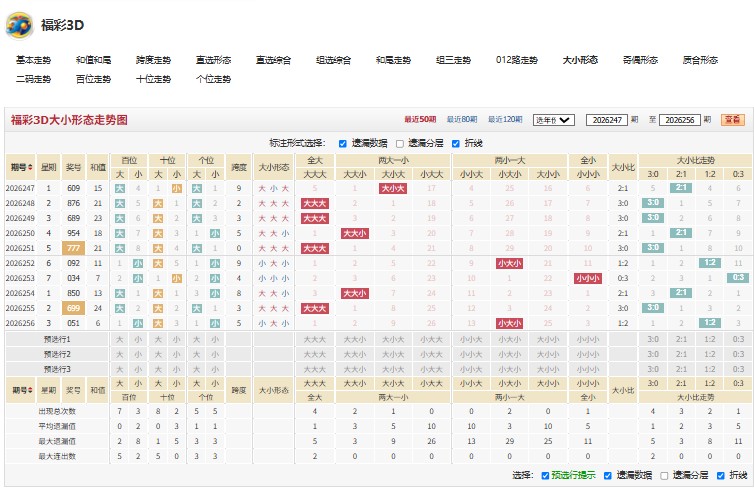This screenshot has height=488, width=754.
Task: Click the 最大连出数 row label
Action: point(57,456)
